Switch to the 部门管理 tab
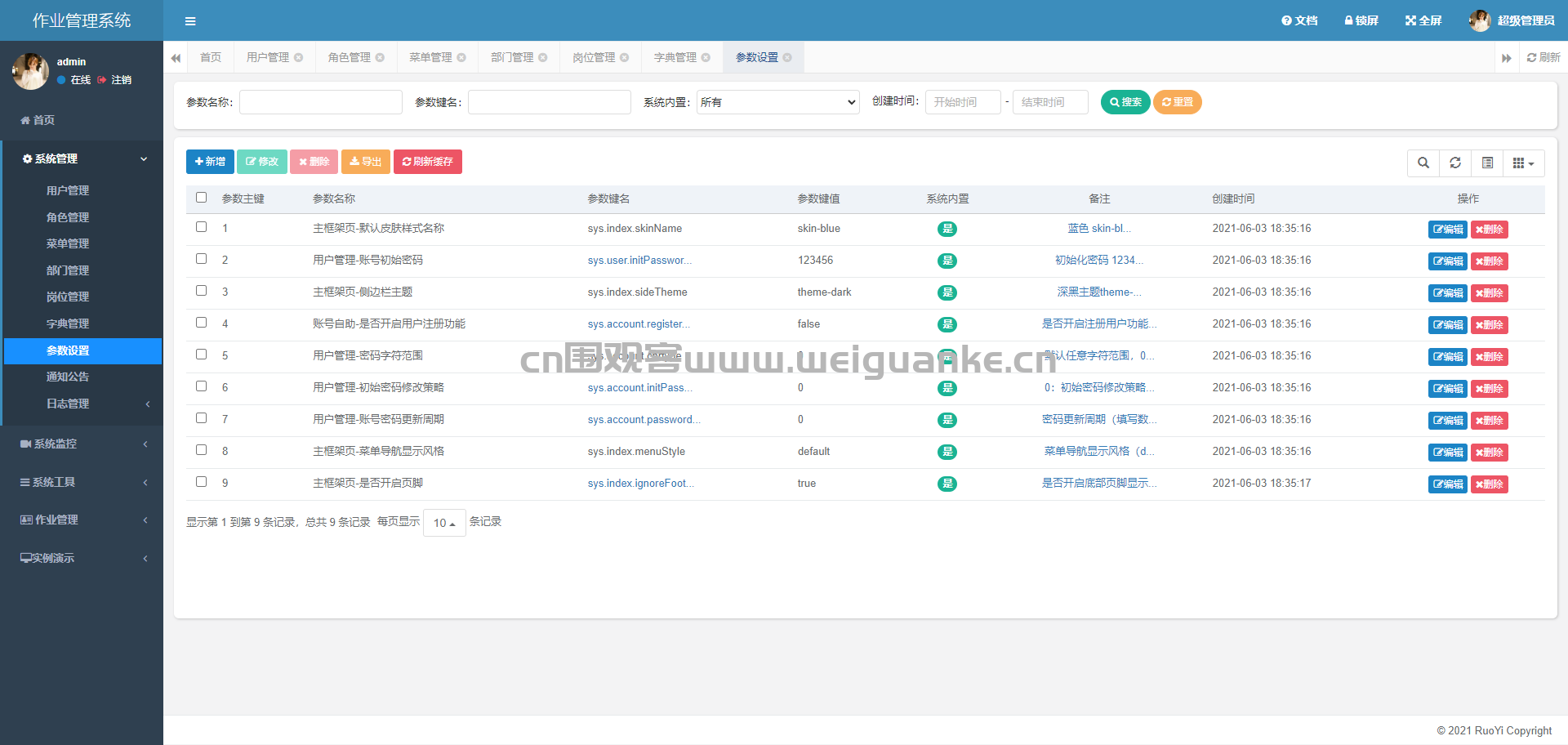Screen dimensions: 1568x745 click(512, 57)
